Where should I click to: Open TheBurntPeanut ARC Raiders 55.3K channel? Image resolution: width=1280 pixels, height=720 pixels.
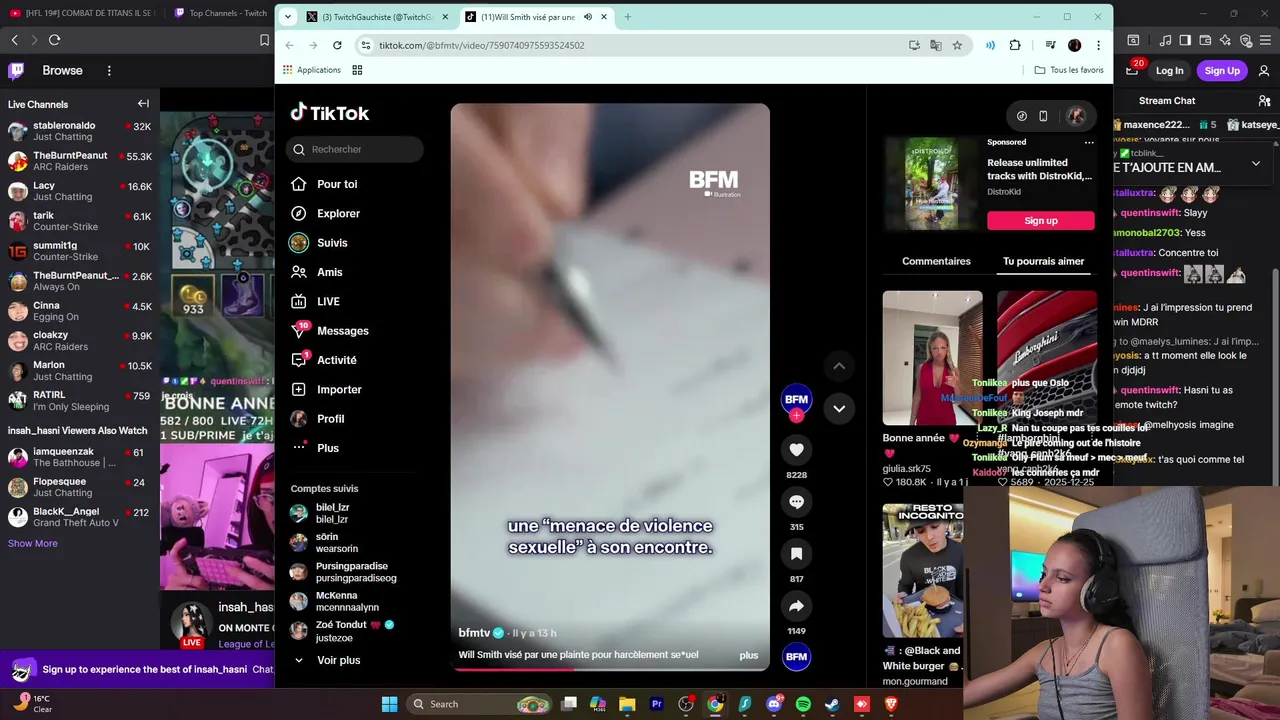coord(80,161)
